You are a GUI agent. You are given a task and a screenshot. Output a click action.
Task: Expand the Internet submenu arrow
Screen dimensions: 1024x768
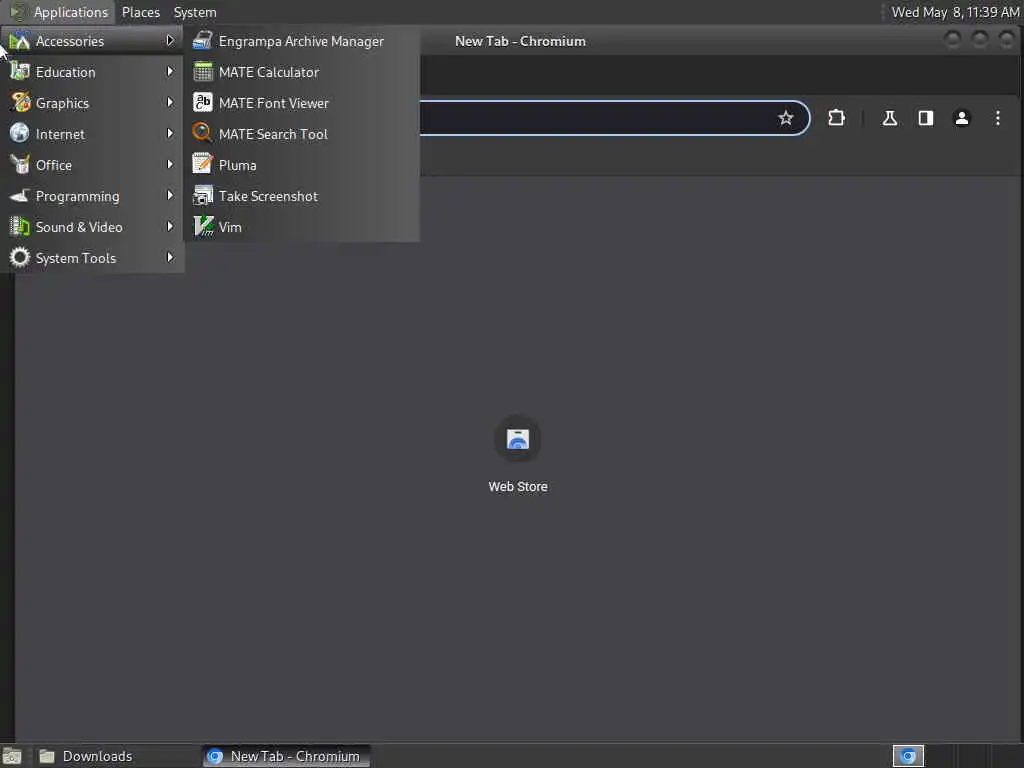[x=170, y=133]
